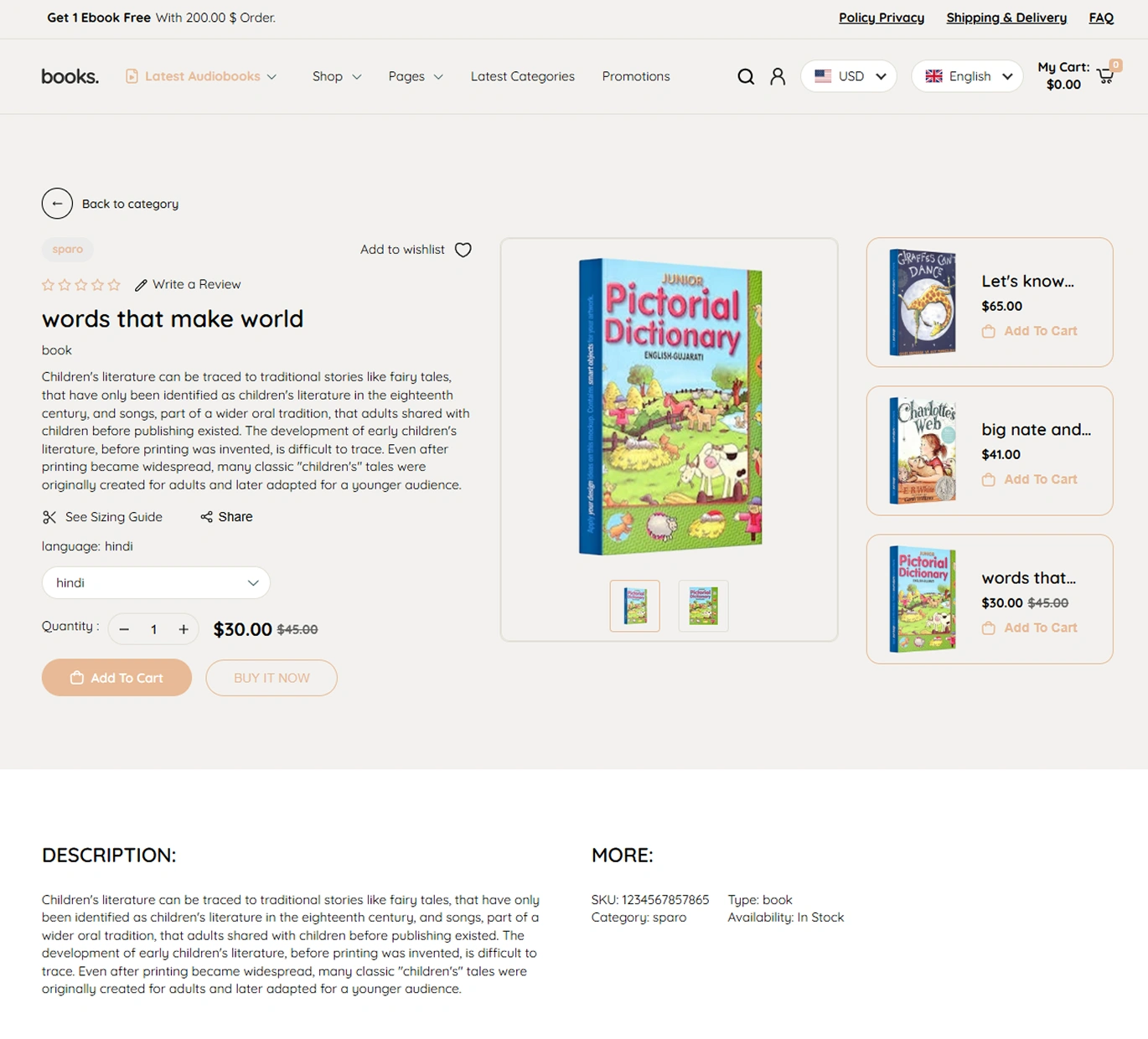This screenshot has width=1148, height=1039.
Task: Click the wishlist heart icon
Action: [463, 250]
